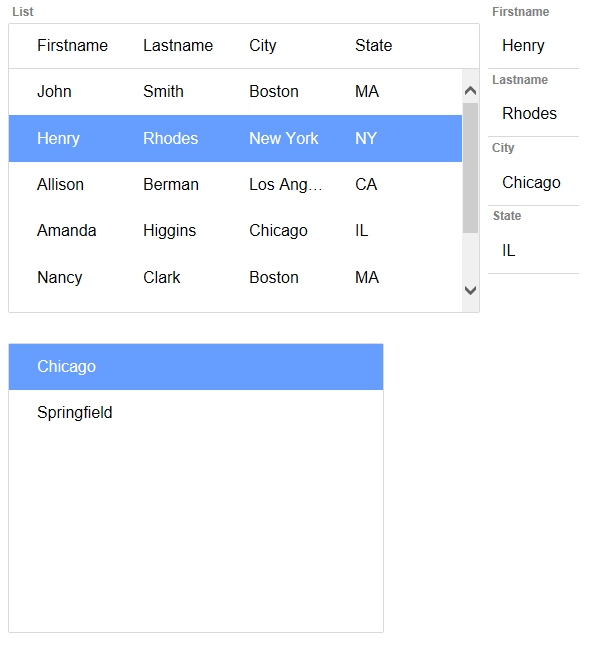Select the Amanda Higgins row

235,231
